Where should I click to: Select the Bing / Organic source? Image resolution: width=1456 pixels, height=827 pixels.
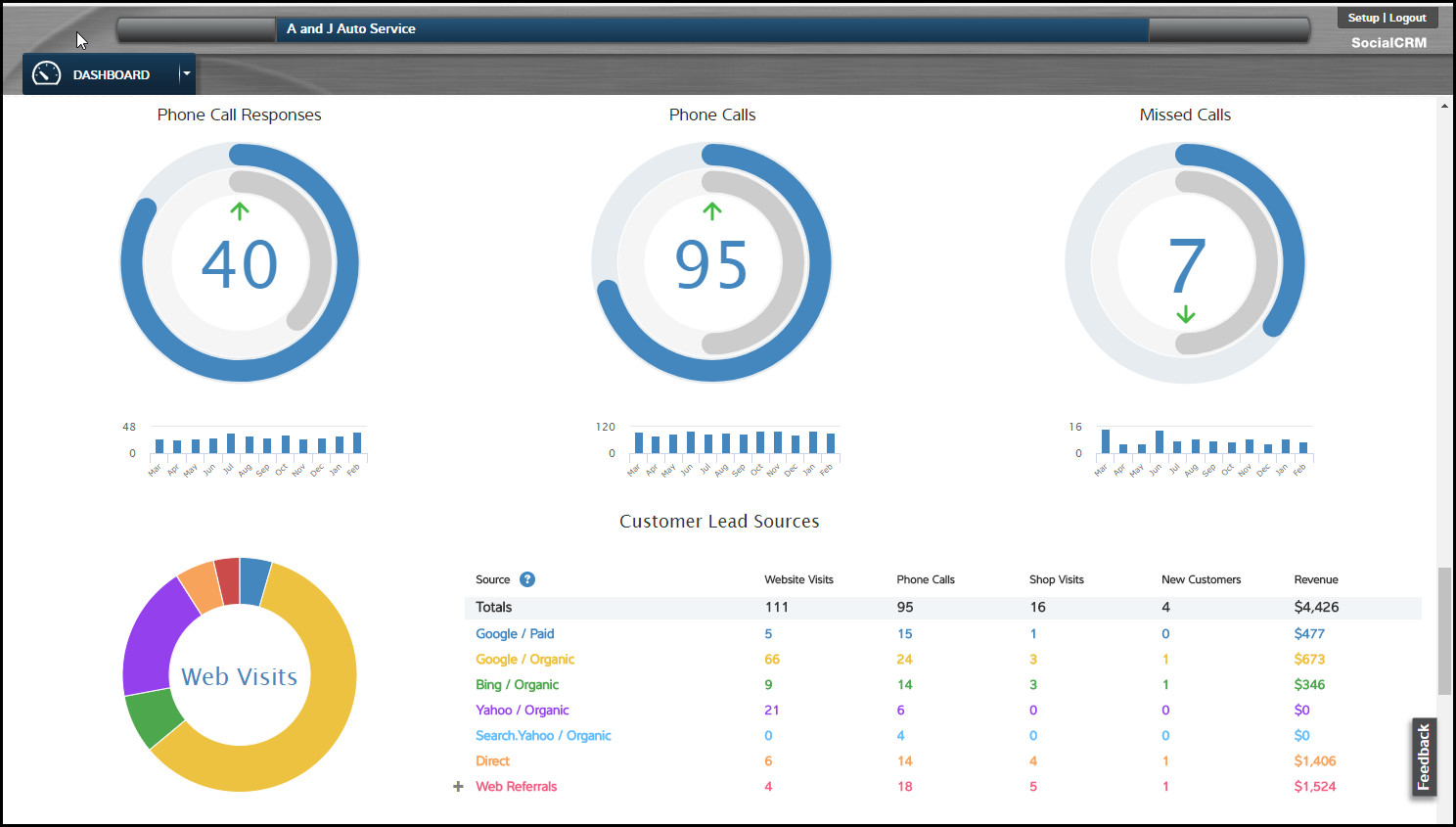click(517, 684)
